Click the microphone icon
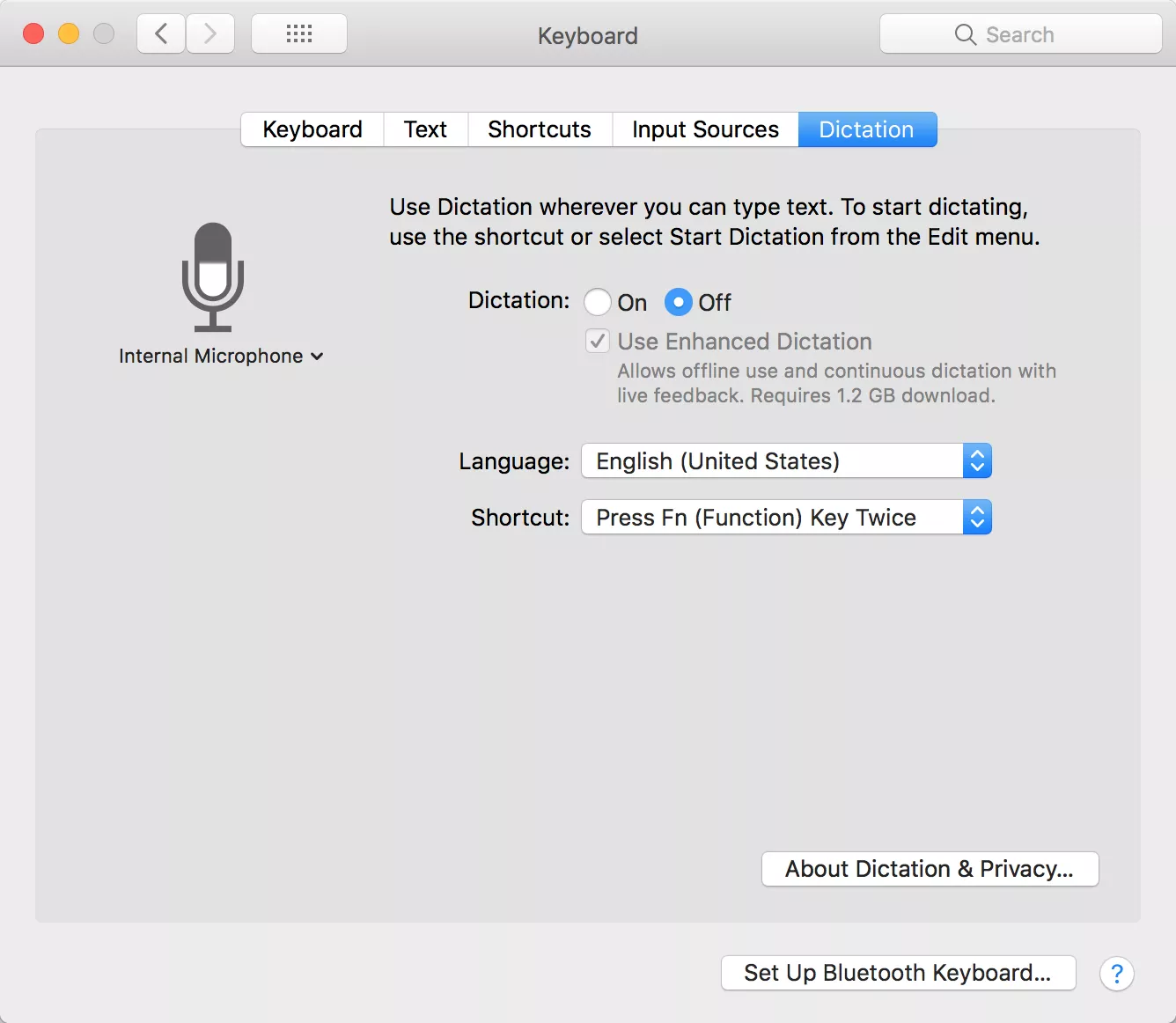1176x1023 pixels. coord(213,276)
